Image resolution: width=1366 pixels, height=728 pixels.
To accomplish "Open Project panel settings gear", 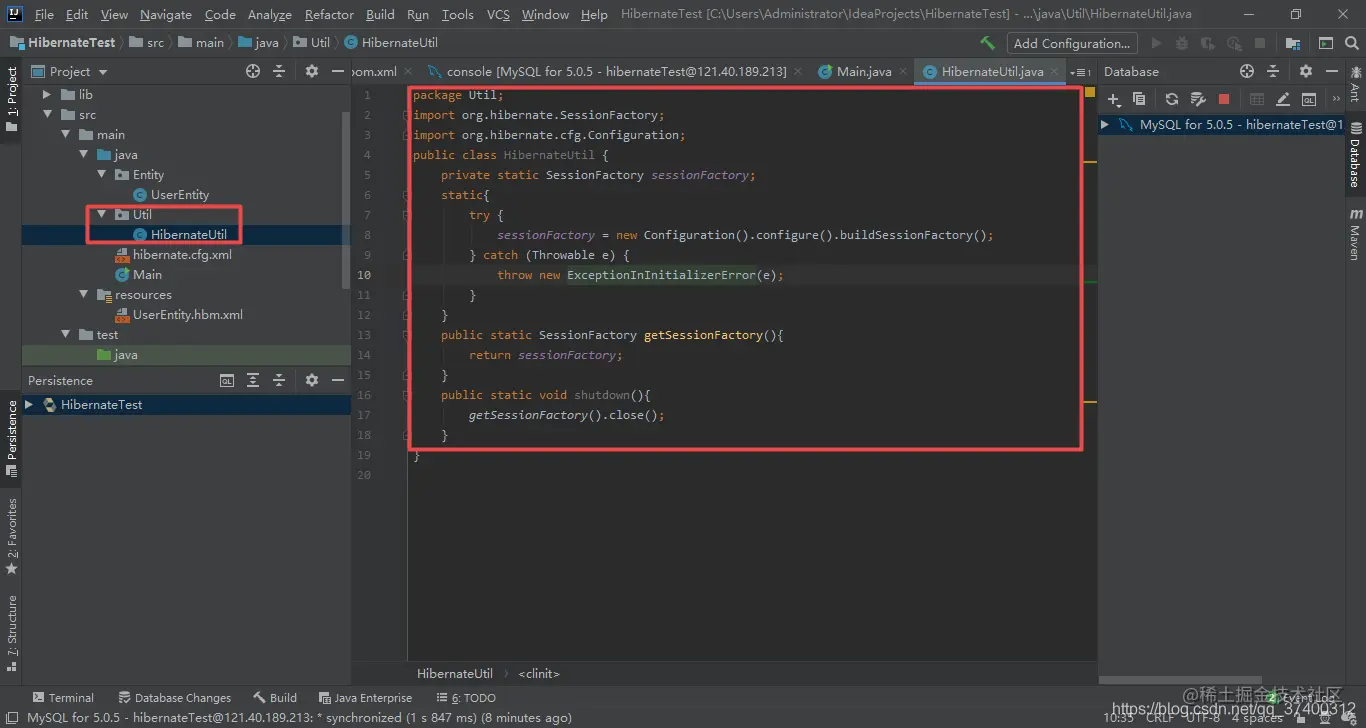I will (312, 71).
